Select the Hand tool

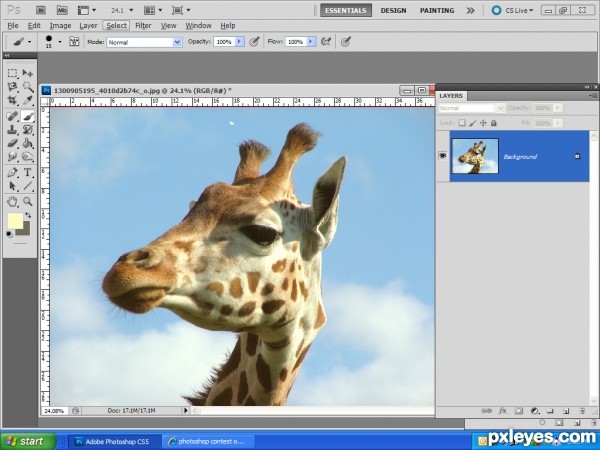pos(13,201)
